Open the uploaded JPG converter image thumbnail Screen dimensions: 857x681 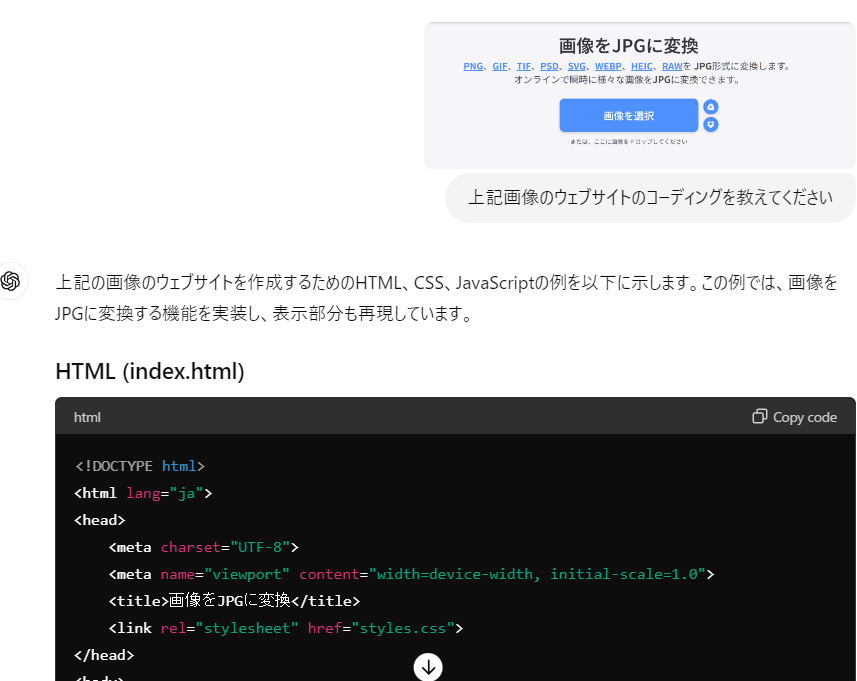(x=640, y=95)
